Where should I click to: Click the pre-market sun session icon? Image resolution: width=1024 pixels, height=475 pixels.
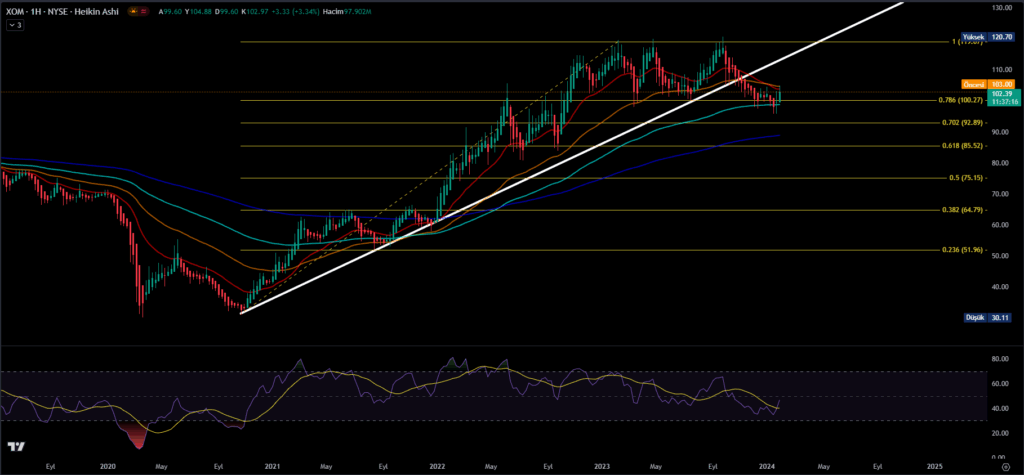134,12
